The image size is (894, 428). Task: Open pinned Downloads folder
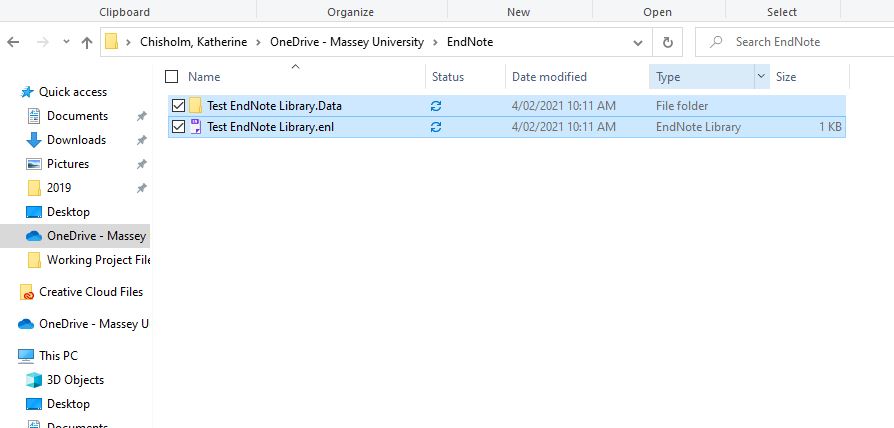76,140
